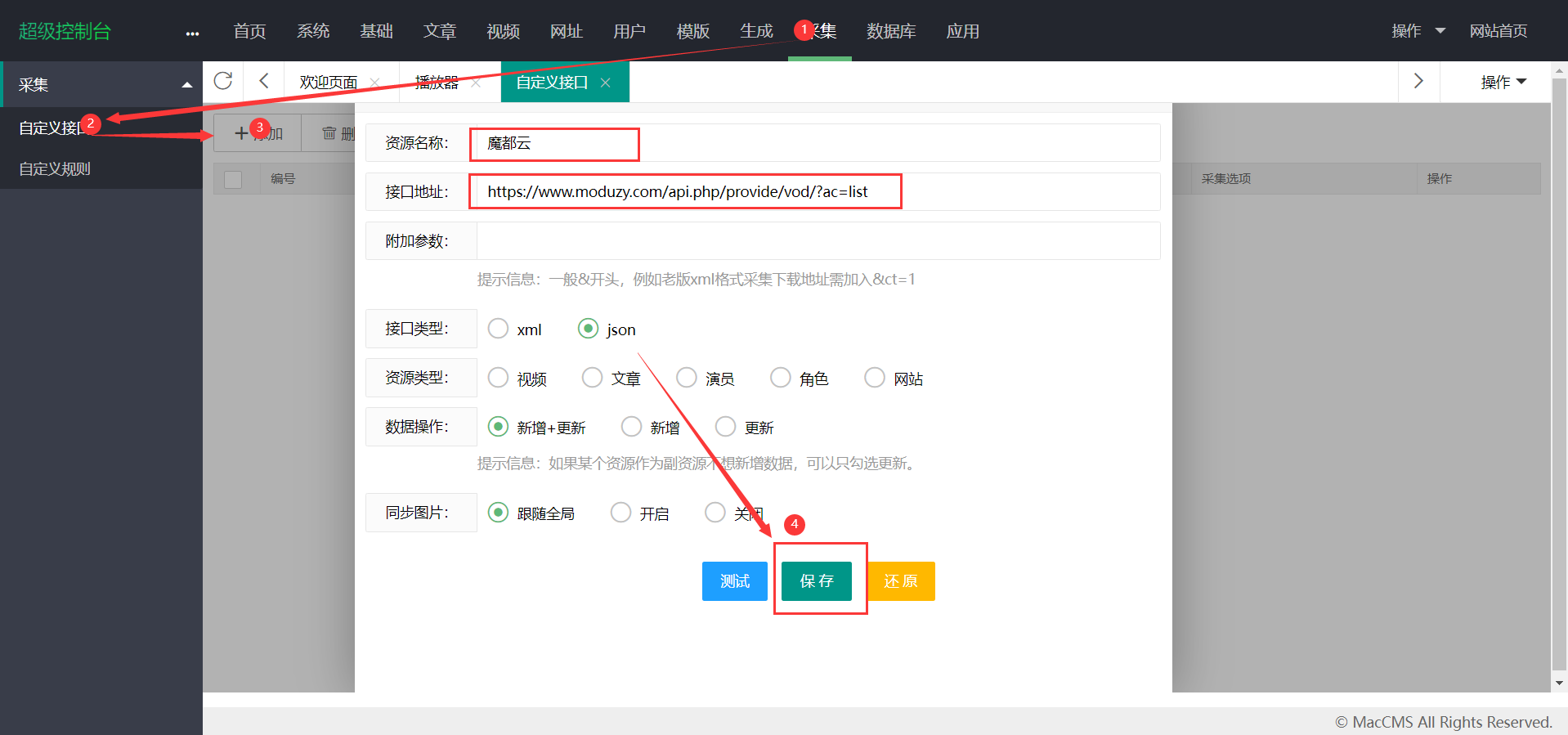Choose 开启 for image sync
This screenshot has height=735, width=1568.
(620, 513)
